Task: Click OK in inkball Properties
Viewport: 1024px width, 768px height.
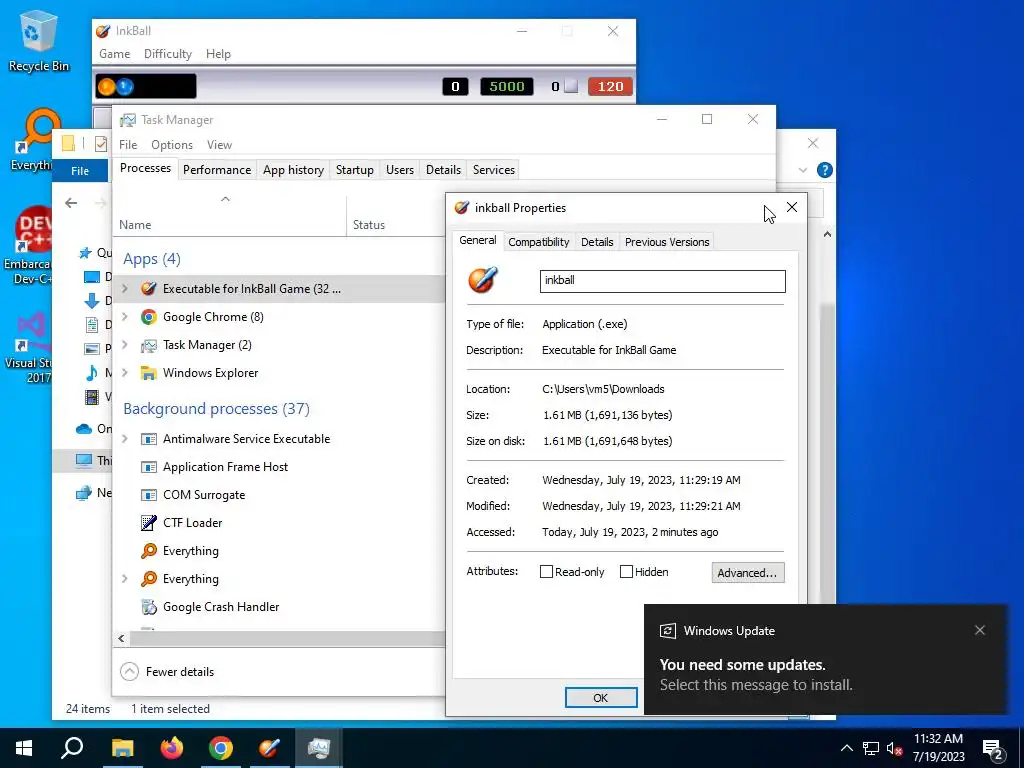Action: (x=601, y=697)
